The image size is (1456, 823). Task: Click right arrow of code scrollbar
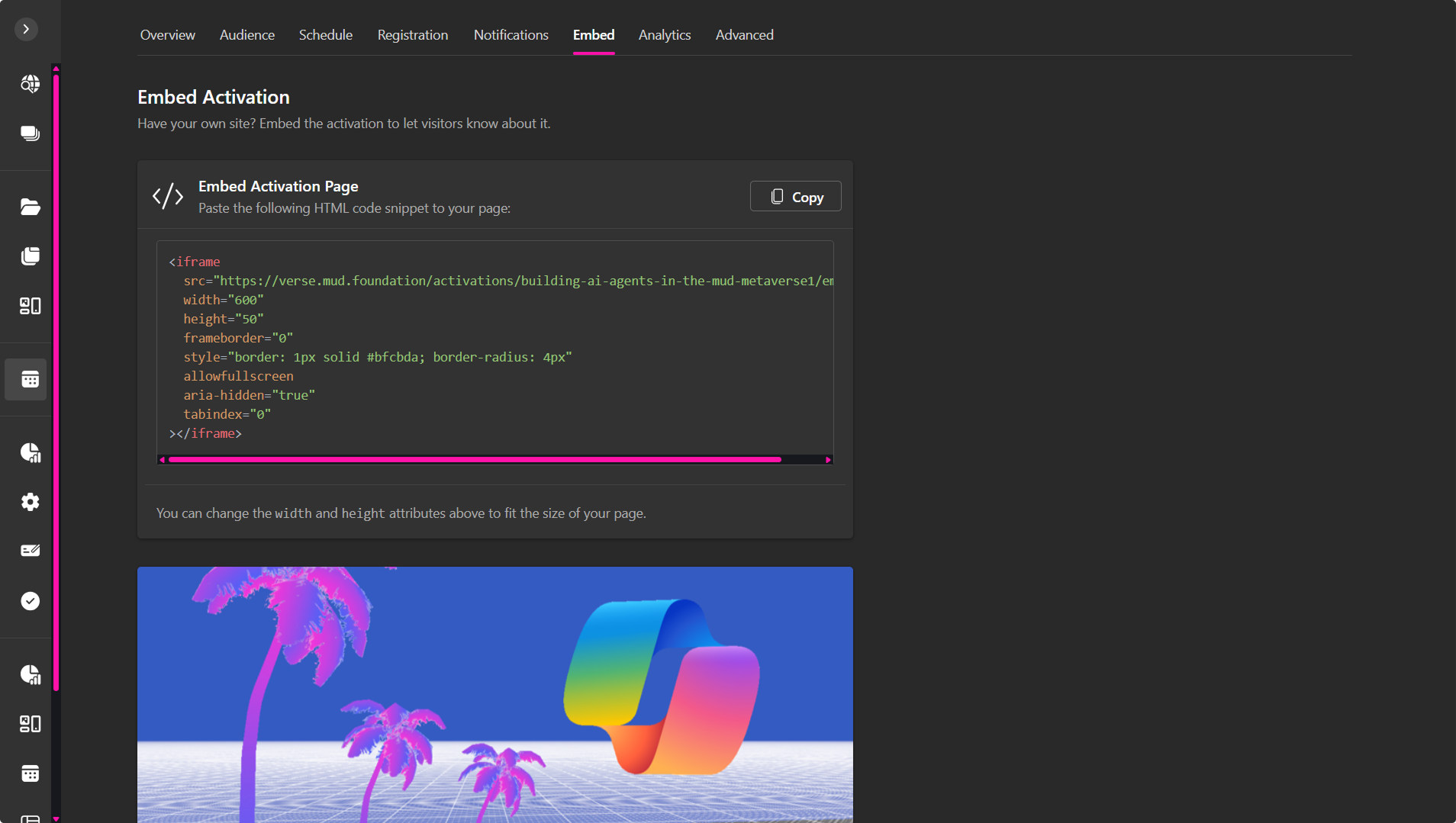click(x=828, y=460)
